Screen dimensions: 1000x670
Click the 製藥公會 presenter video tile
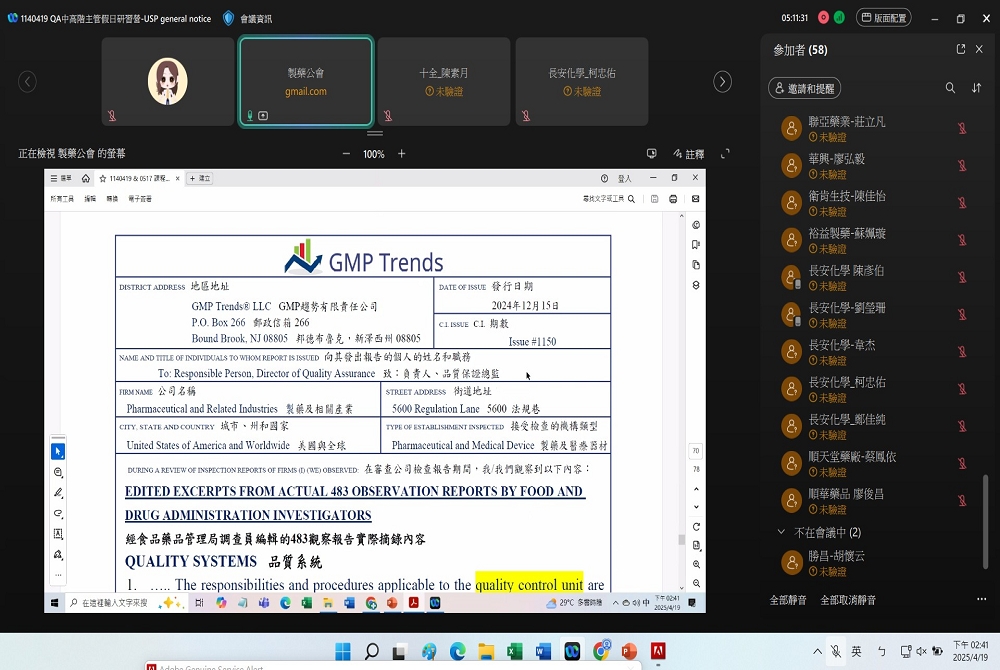pos(305,82)
